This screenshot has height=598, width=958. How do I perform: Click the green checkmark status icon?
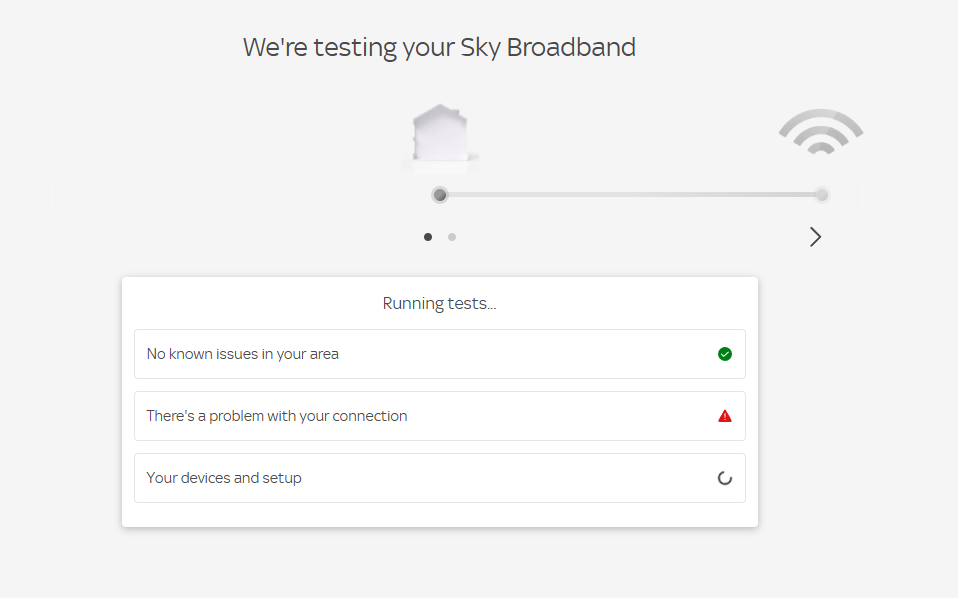point(725,354)
